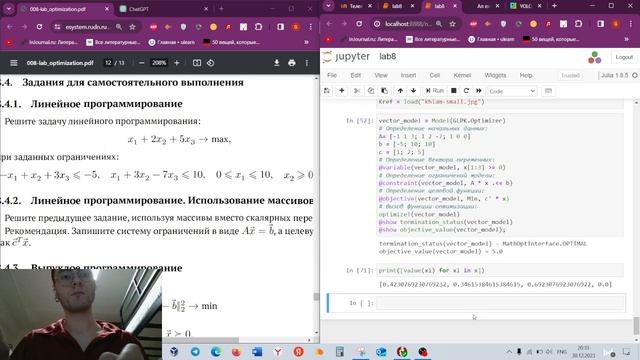Insert a cell below in Jupyter
The width and height of the screenshot is (640, 360).
[342, 91]
